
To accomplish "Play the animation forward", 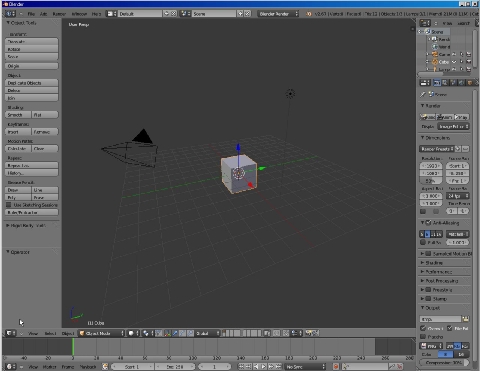I will tap(263, 367).
